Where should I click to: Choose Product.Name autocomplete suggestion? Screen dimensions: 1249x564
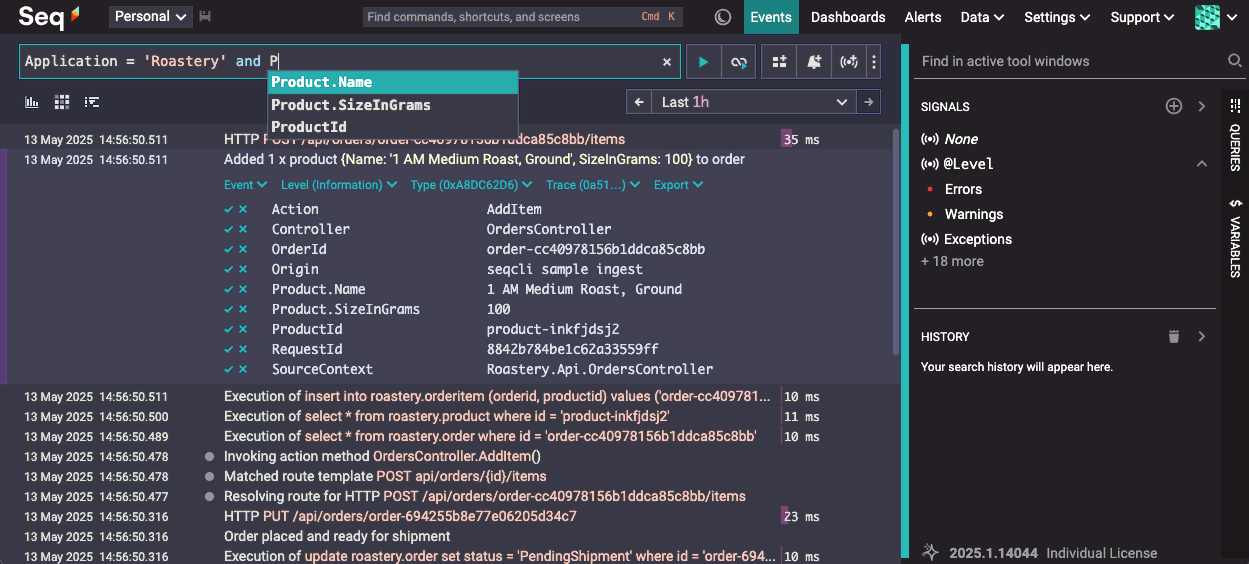pos(393,82)
